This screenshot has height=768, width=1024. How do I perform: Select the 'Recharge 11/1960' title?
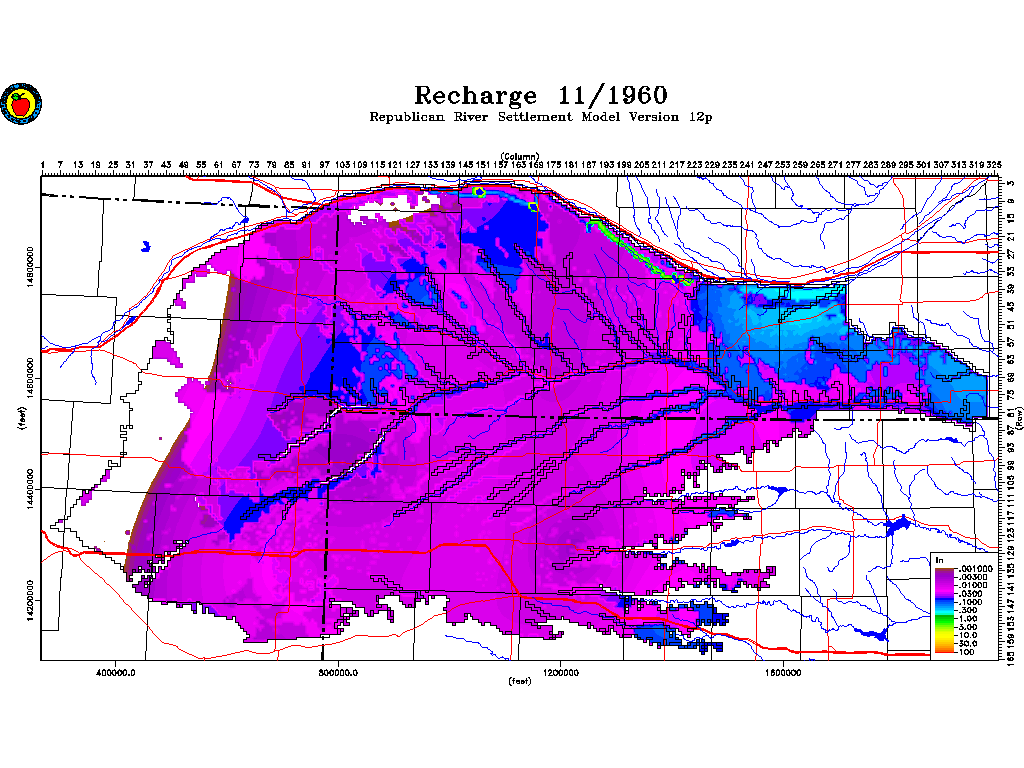tap(541, 95)
